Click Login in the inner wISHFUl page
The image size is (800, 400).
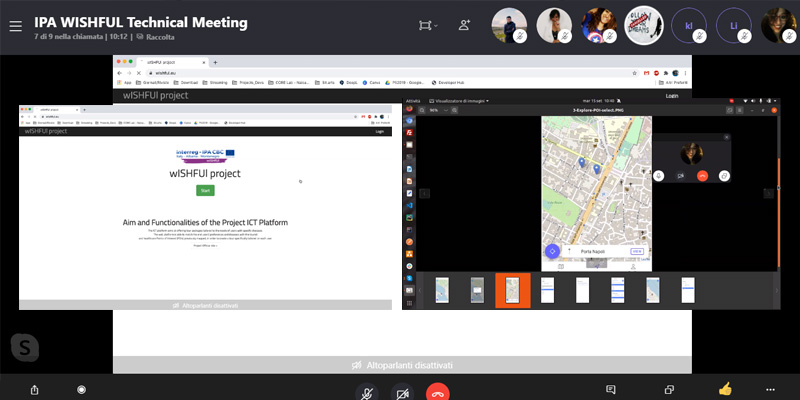380,132
